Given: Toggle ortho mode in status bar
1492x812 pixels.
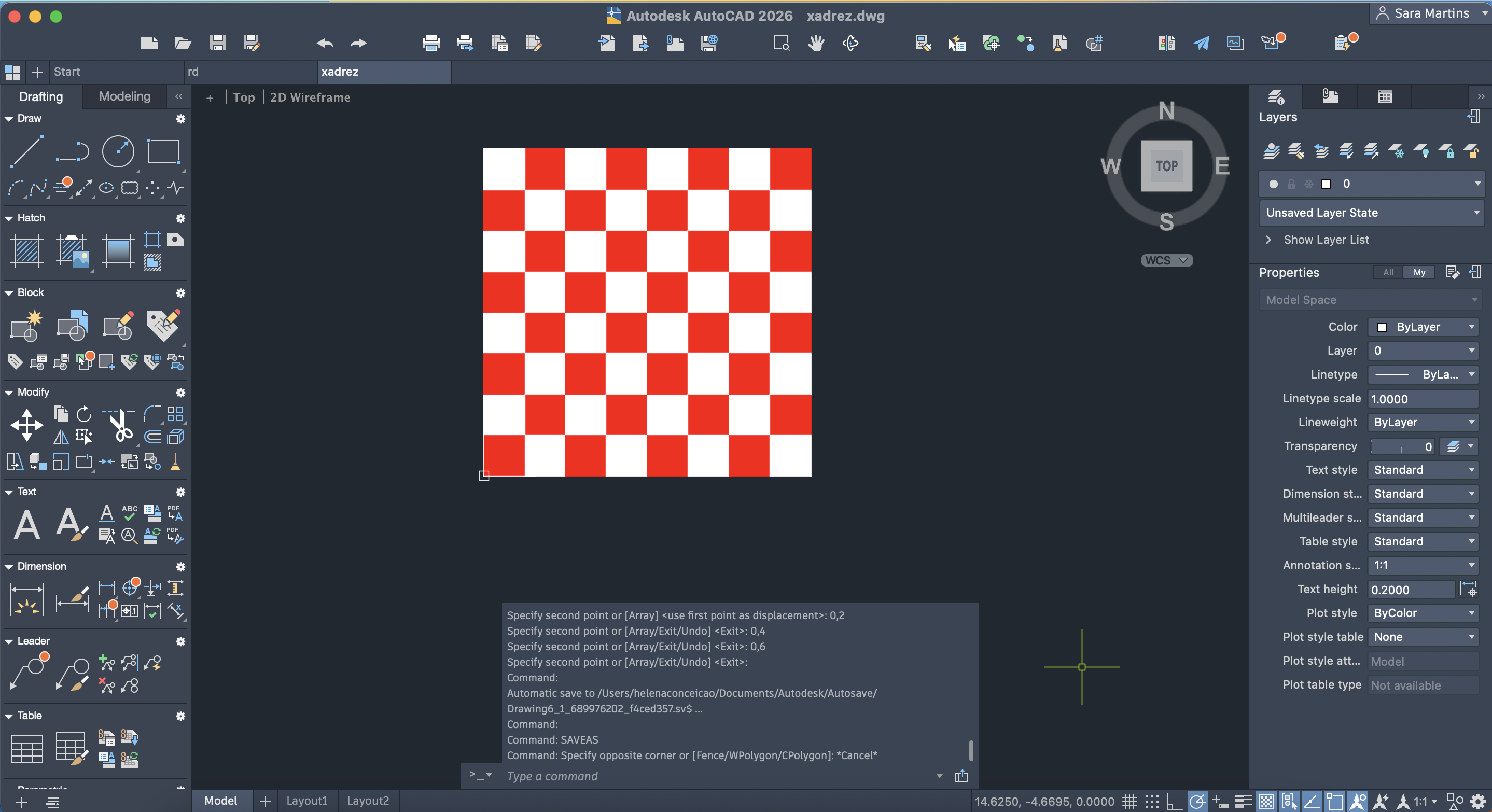Looking at the screenshot, I should 1174,802.
